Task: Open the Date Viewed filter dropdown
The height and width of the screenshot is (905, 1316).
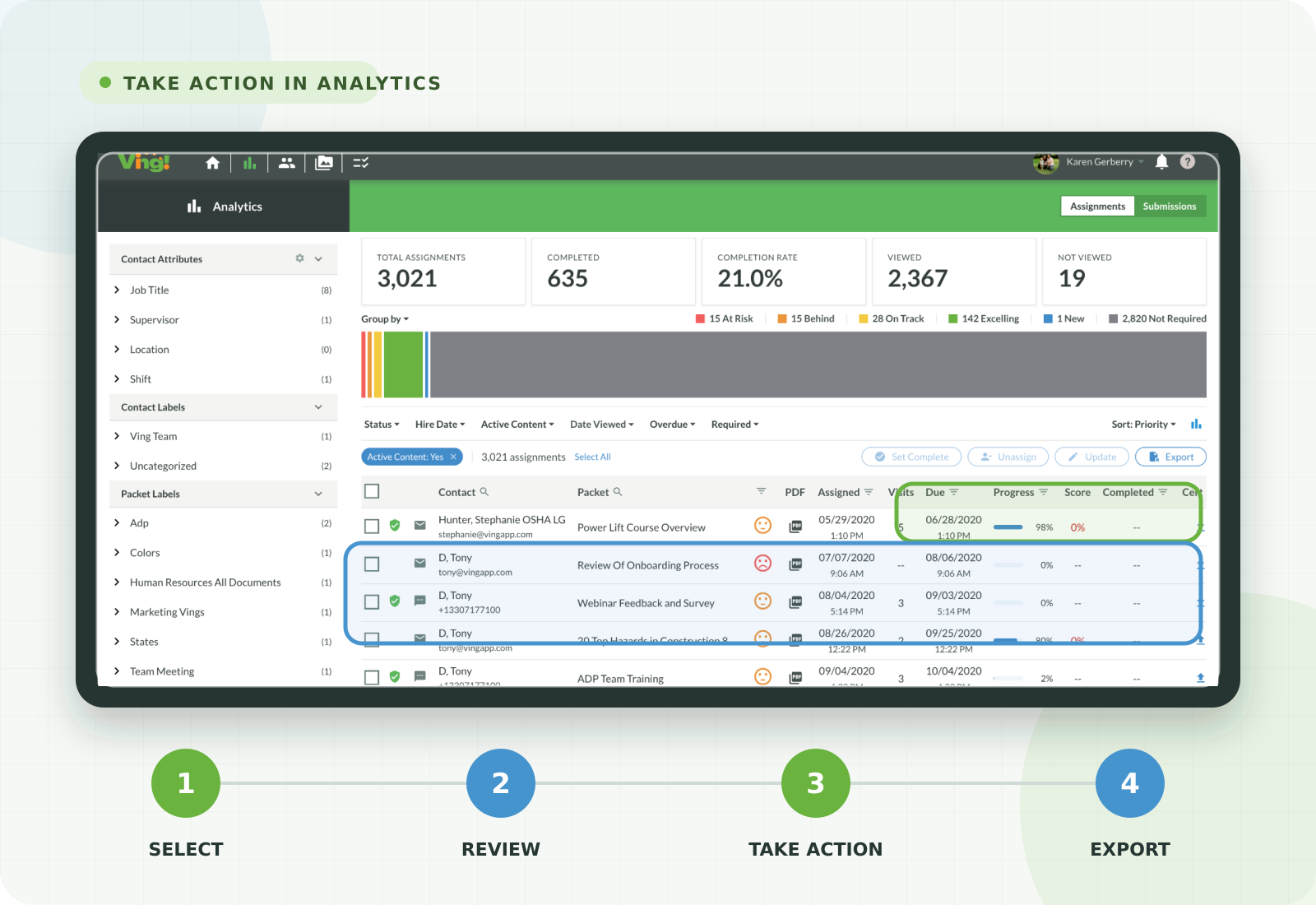Action: click(602, 425)
